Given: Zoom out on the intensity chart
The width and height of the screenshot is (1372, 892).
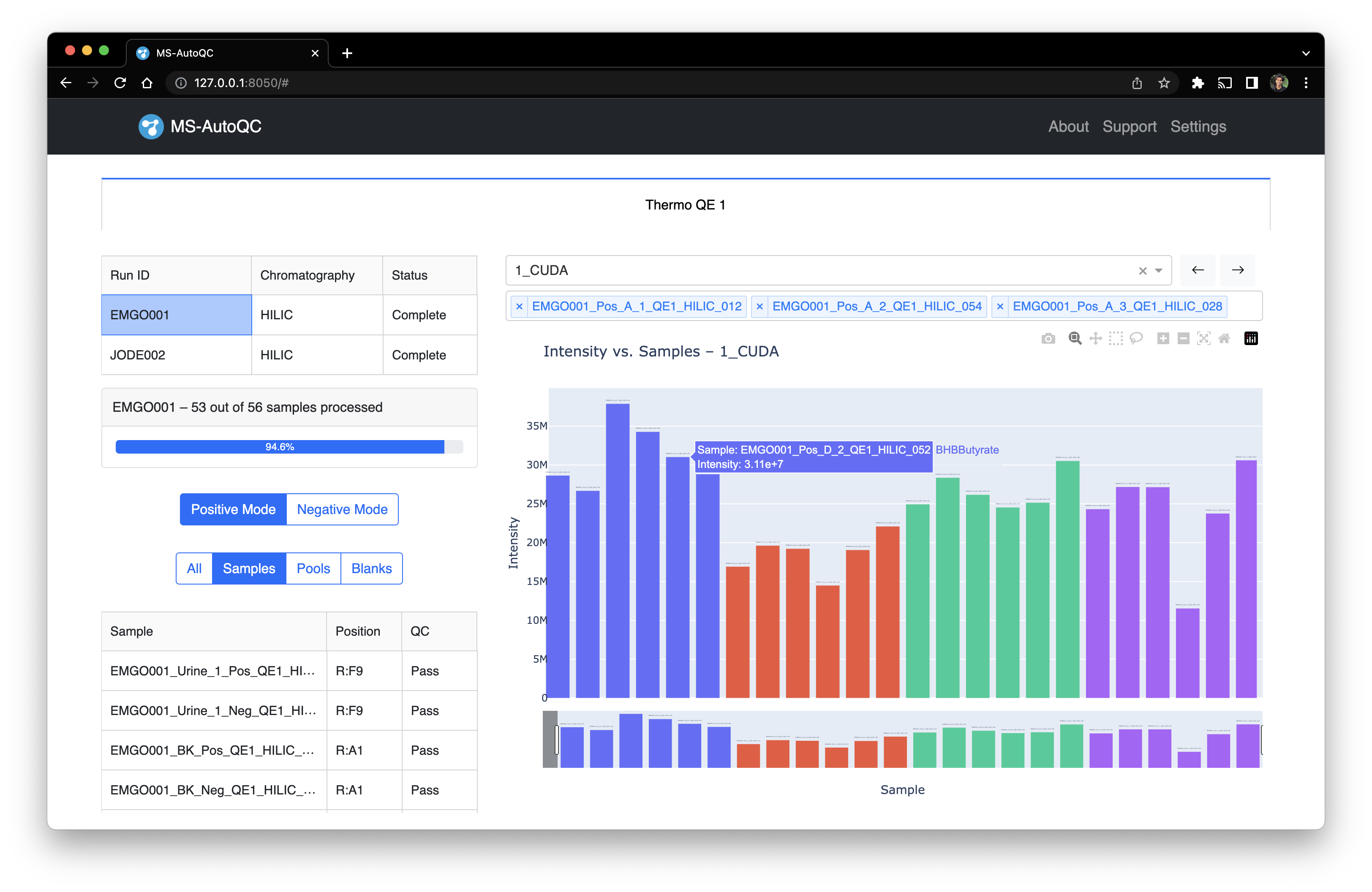Looking at the screenshot, I should (x=1184, y=338).
